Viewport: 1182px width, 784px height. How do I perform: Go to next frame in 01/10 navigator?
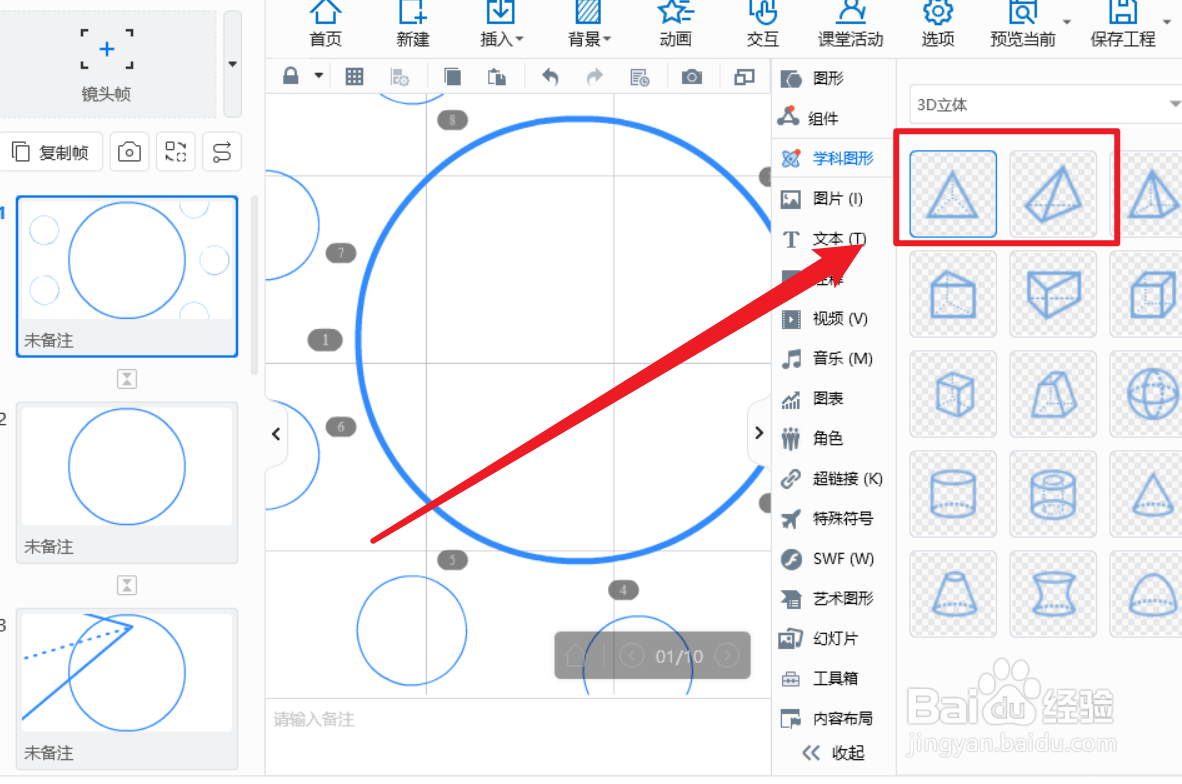click(x=727, y=656)
